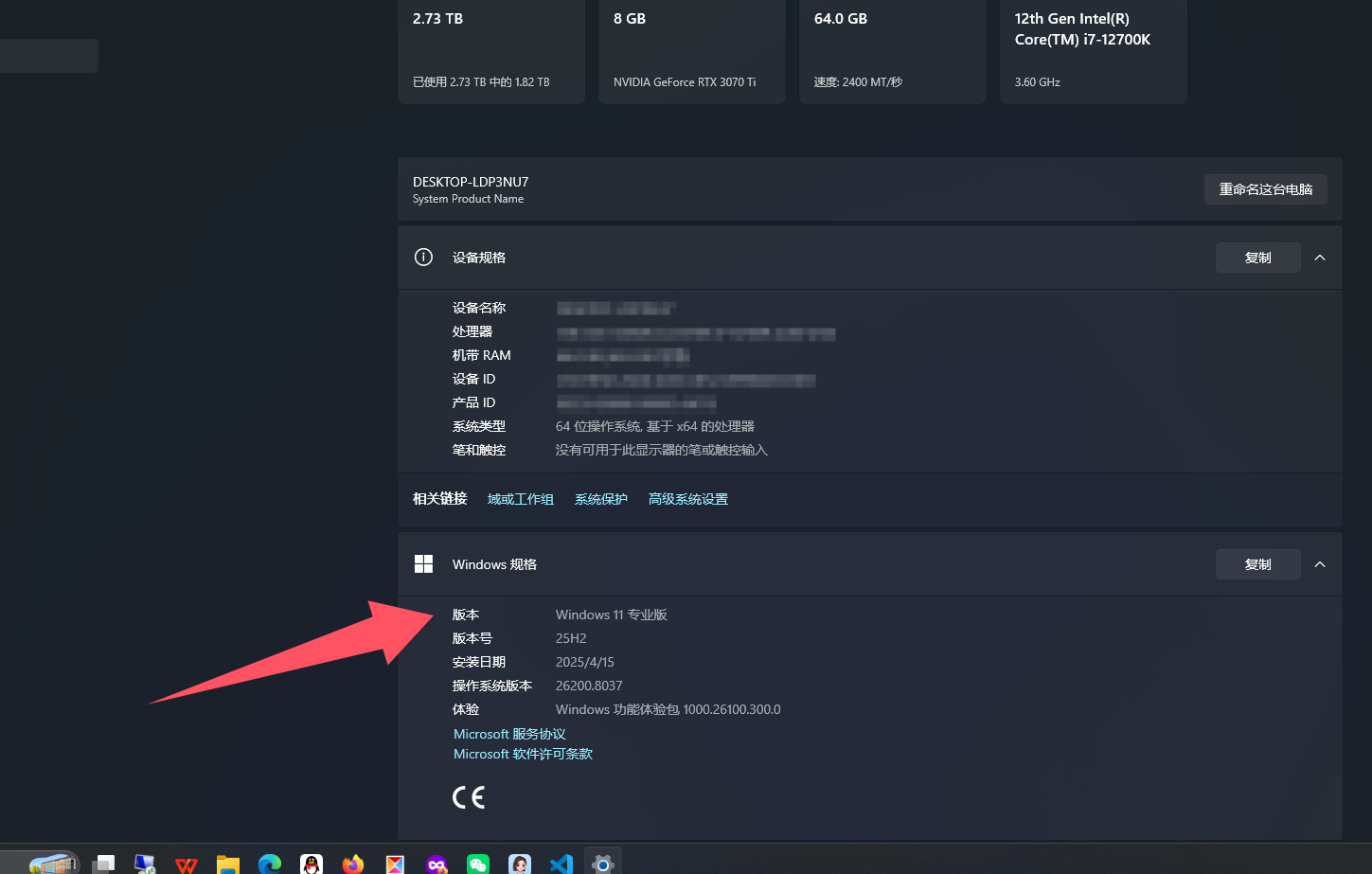
Task: Click the info icon beside 设备规格
Action: (x=423, y=258)
